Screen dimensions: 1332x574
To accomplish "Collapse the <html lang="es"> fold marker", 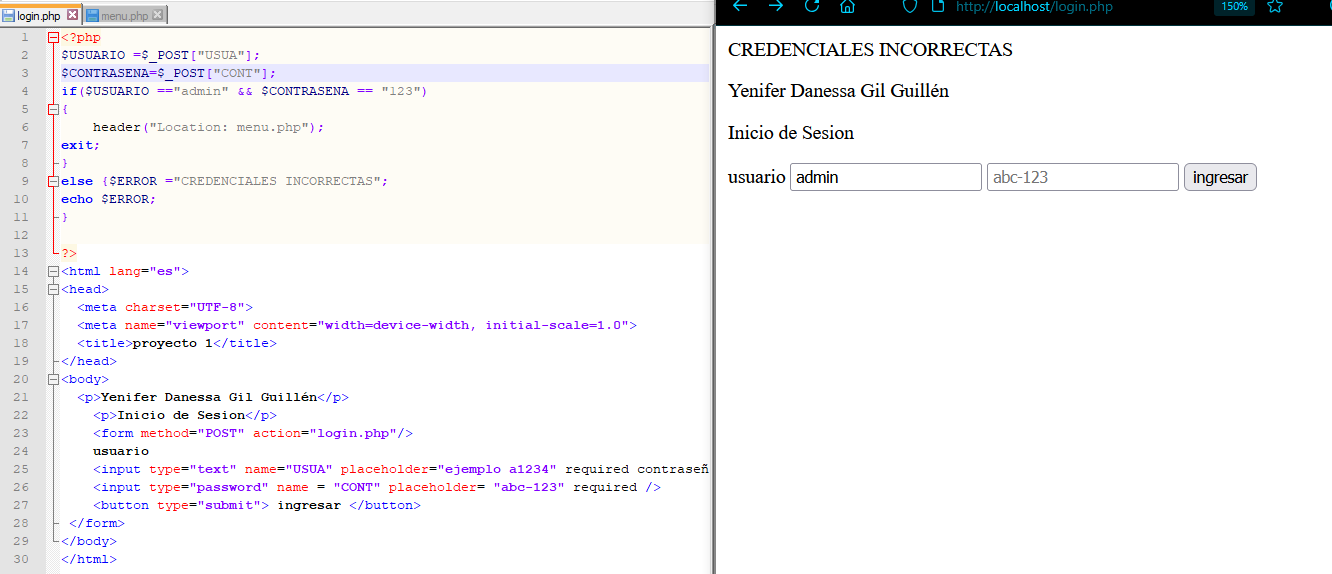I will tap(53, 271).
